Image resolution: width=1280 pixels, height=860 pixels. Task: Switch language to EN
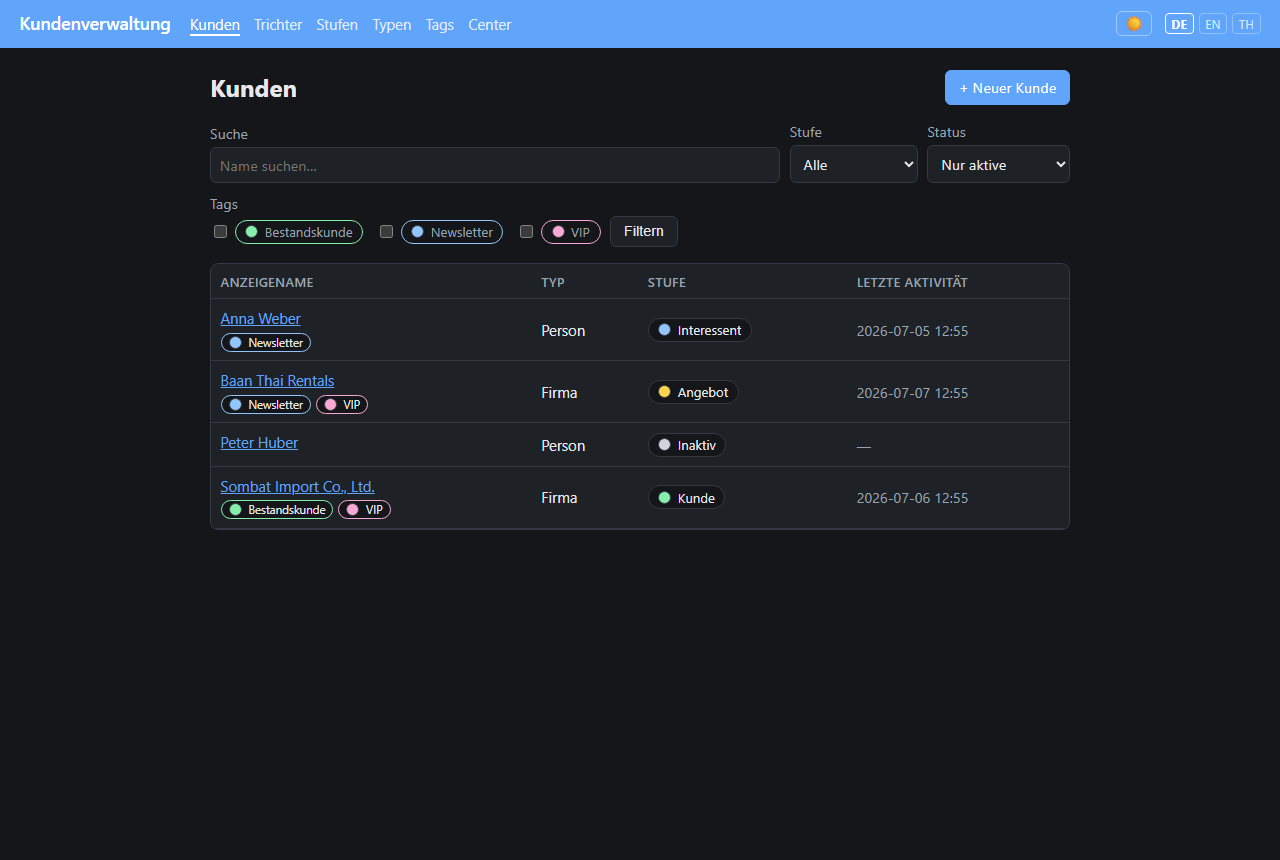click(x=1213, y=24)
